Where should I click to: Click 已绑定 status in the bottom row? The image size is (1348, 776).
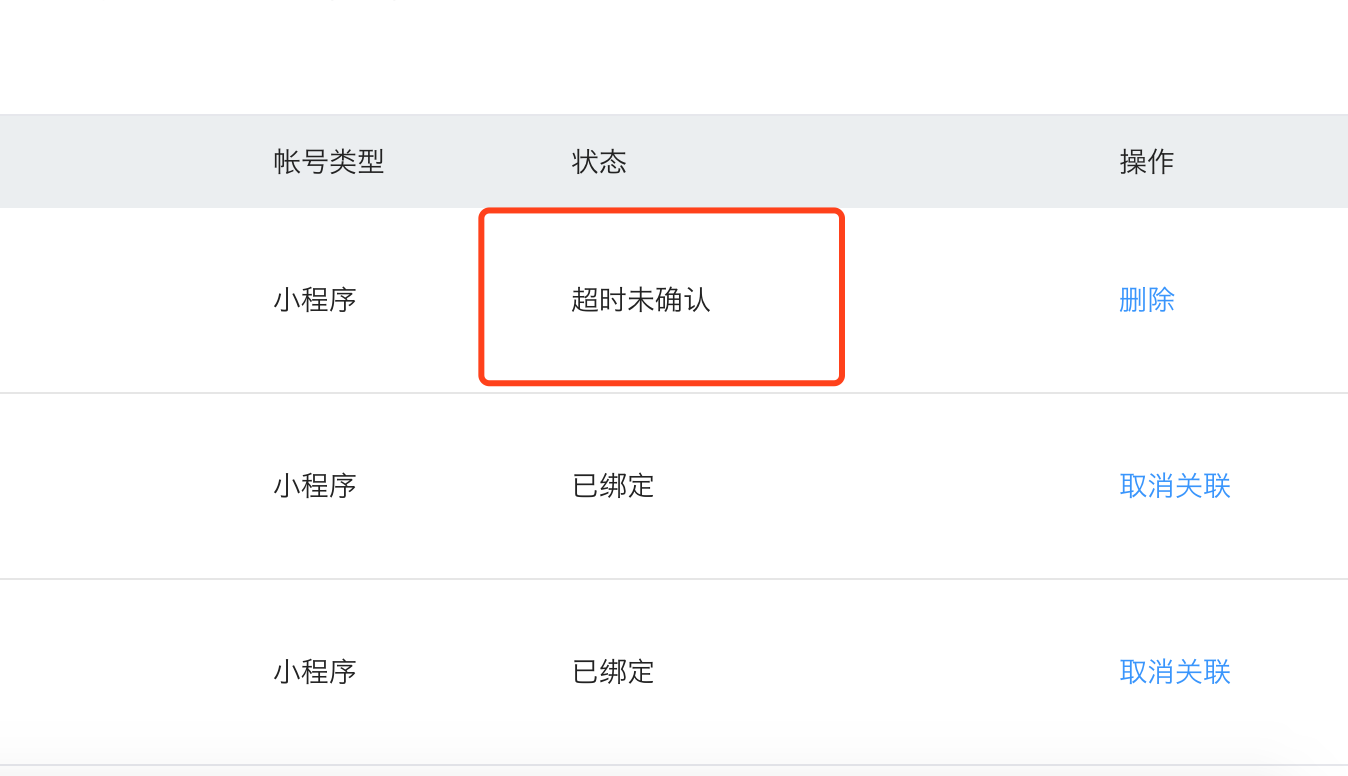click(x=613, y=672)
